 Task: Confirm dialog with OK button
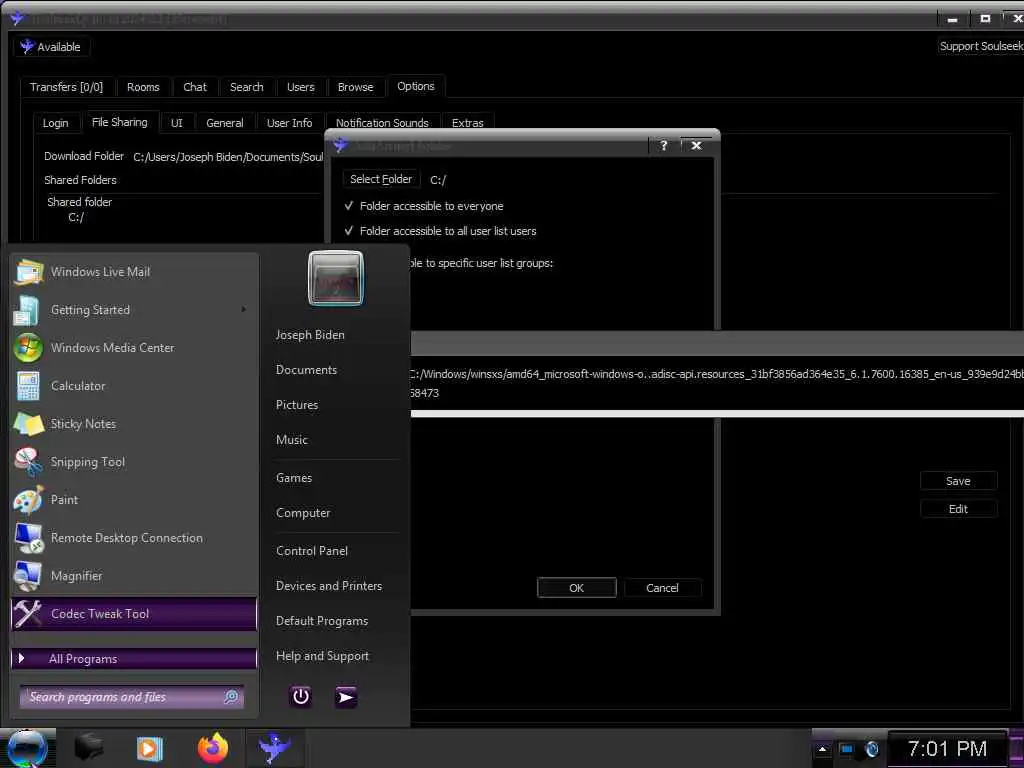click(x=577, y=588)
